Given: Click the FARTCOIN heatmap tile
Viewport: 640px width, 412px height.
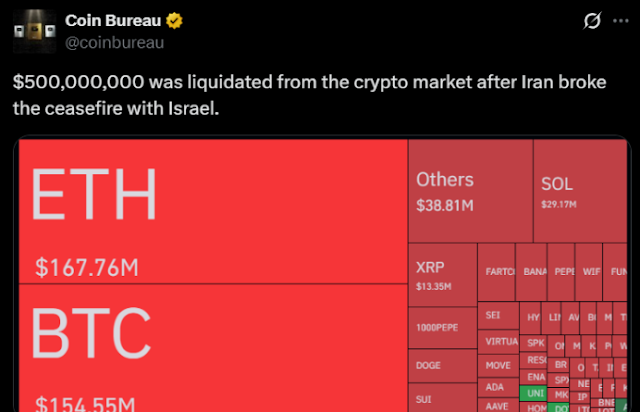Looking at the screenshot, I should [496, 272].
